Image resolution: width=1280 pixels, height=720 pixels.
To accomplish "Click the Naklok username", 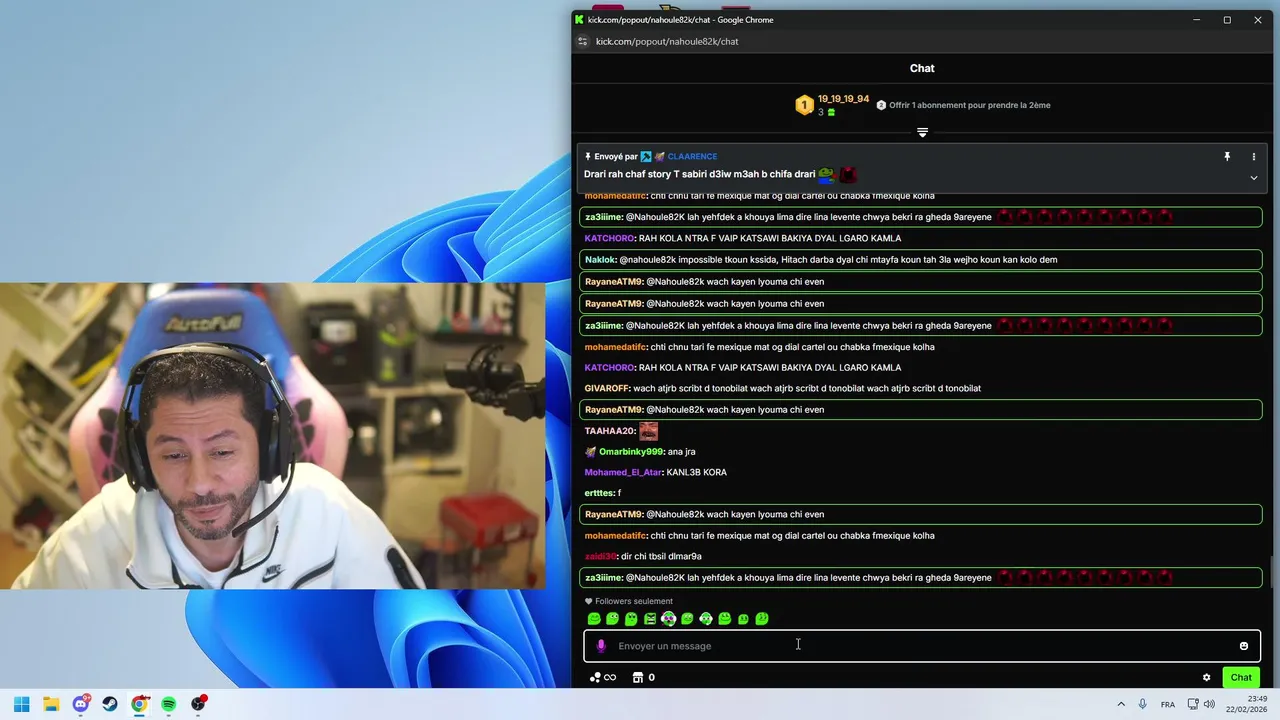I will pyautogui.click(x=600, y=260).
